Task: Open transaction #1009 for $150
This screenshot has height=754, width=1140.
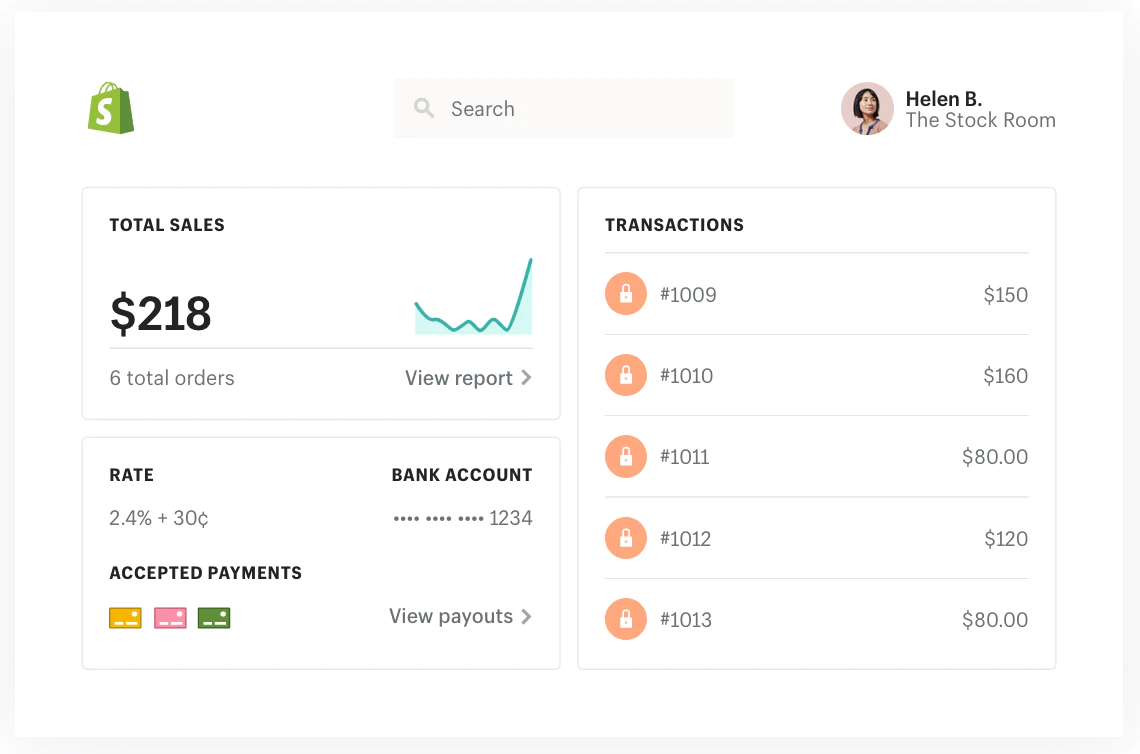Action: pos(816,294)
